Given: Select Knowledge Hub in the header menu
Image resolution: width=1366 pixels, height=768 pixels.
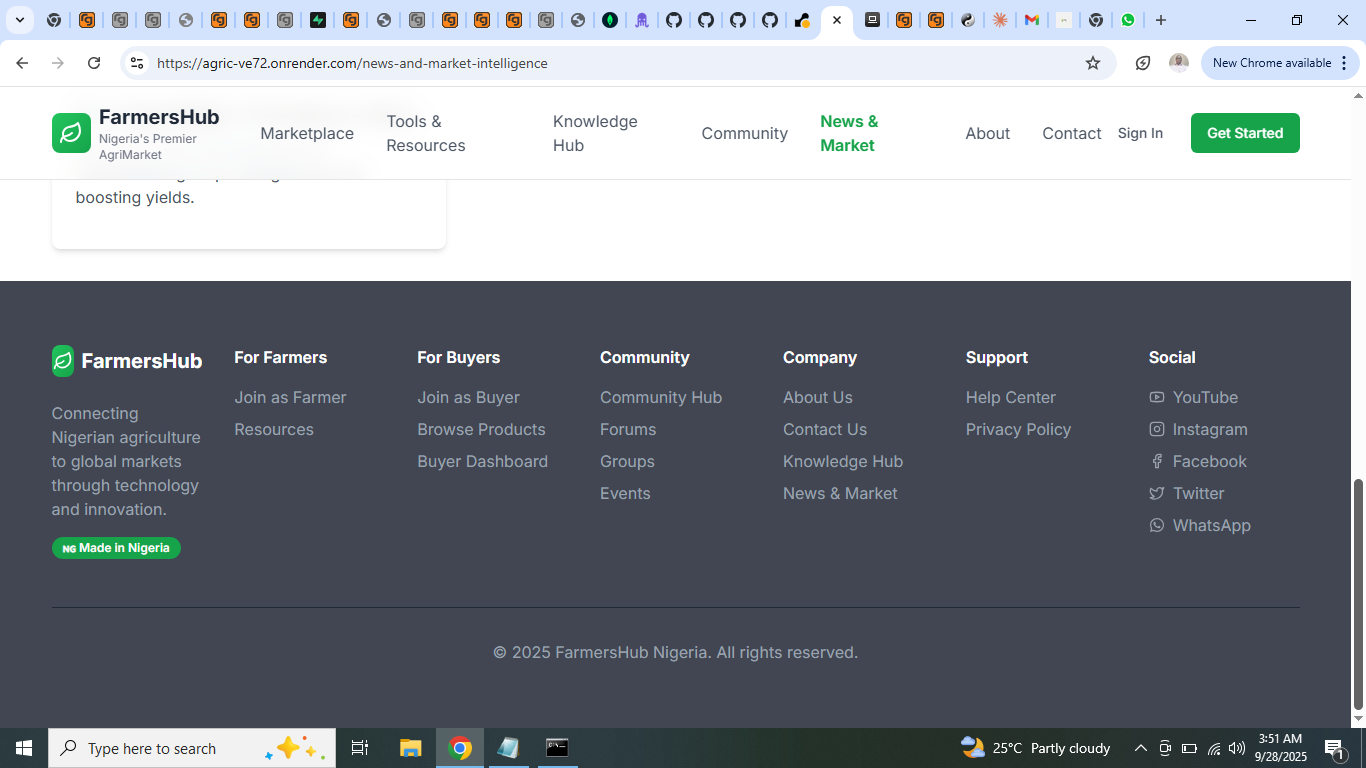Looking at the screenshot, I should [x=595, y=133].
